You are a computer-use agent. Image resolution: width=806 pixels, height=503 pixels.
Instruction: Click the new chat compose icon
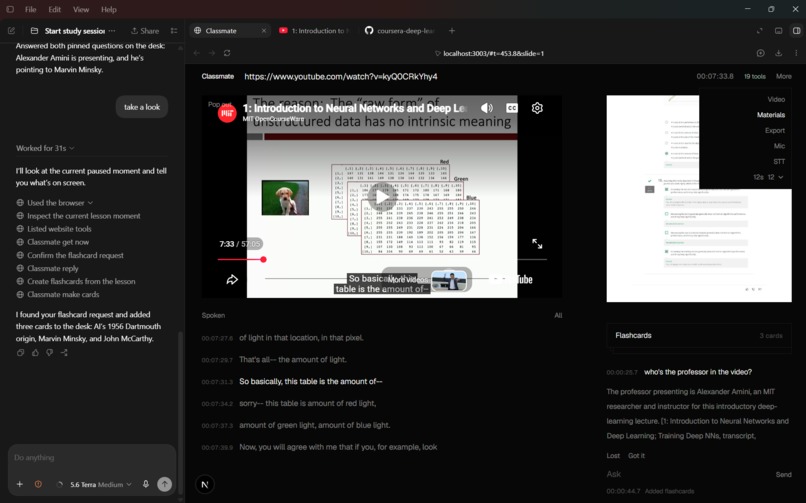pyautogui.click(x=11, y=31)
